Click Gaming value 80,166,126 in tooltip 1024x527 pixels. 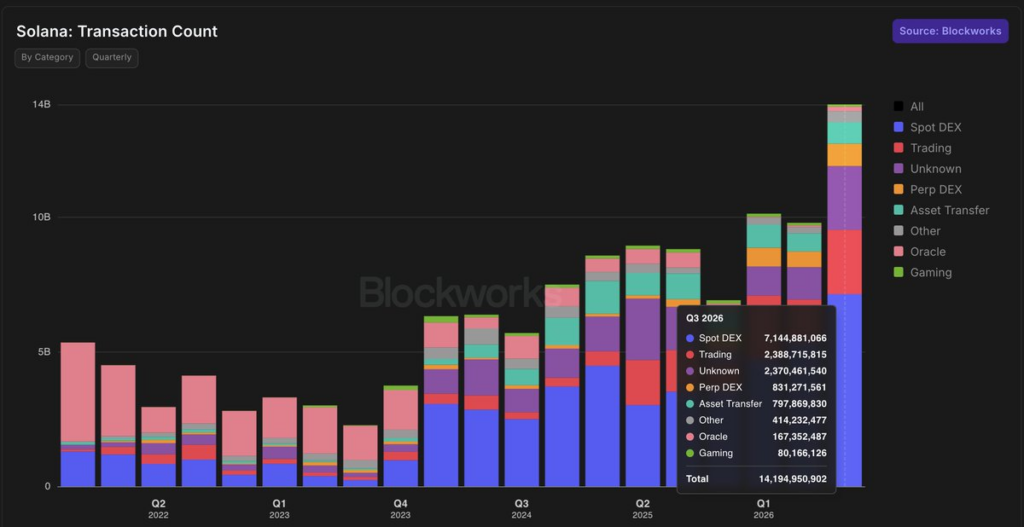click(x=803, y=453)
